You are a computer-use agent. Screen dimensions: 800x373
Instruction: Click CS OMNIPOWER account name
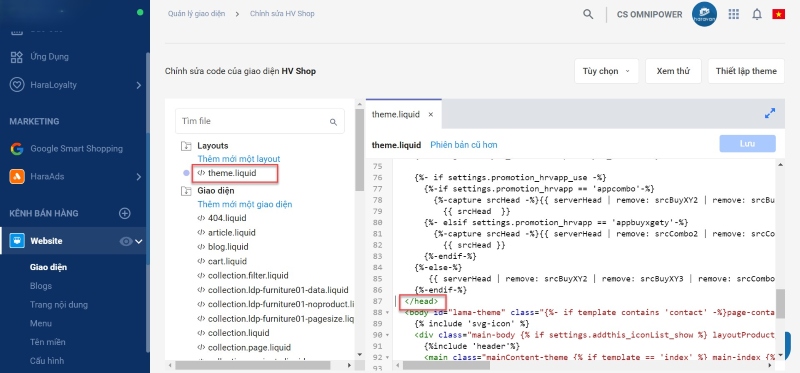[649, 14]
